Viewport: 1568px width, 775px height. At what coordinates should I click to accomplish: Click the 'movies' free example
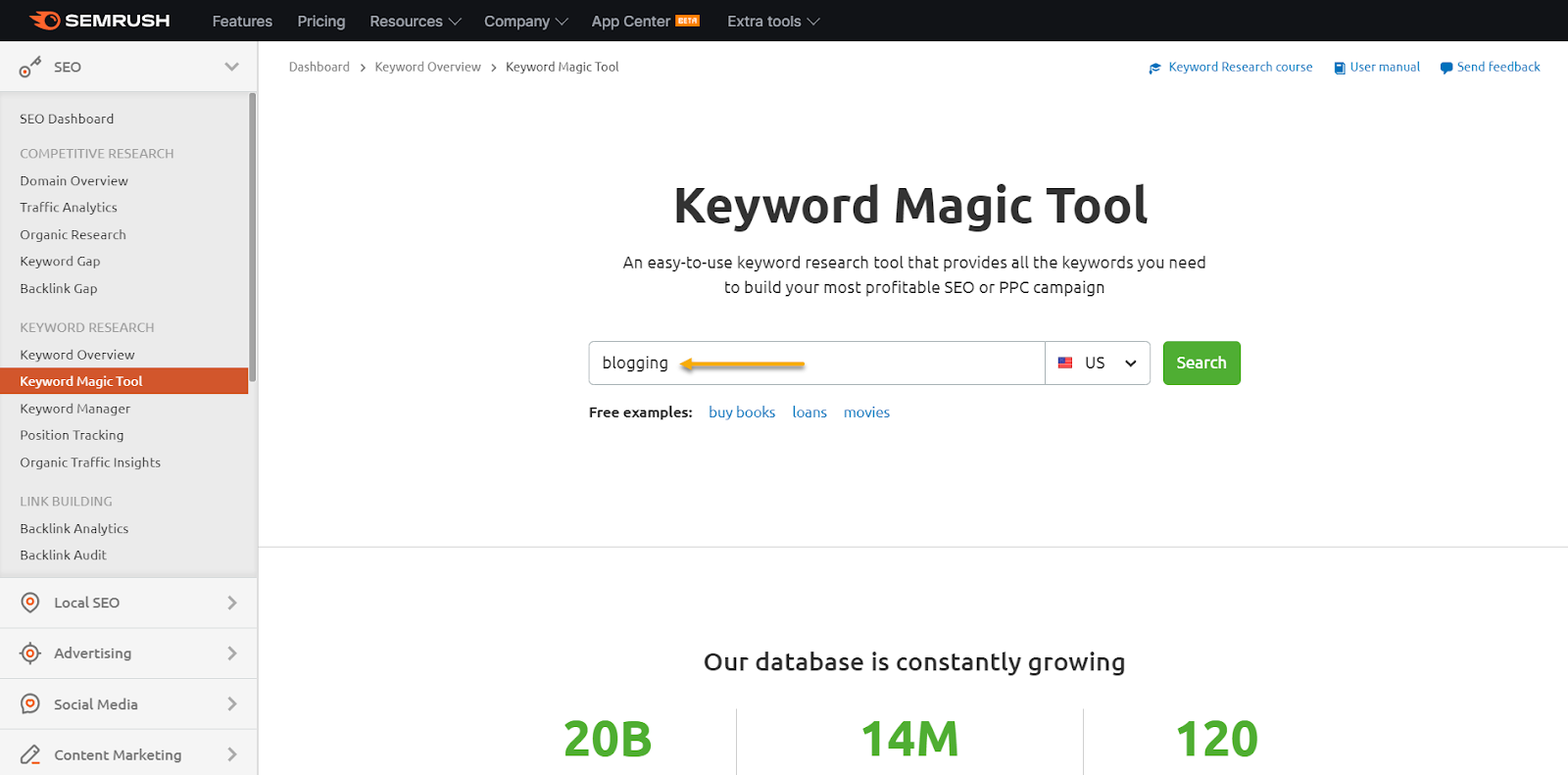coord(866,412)
